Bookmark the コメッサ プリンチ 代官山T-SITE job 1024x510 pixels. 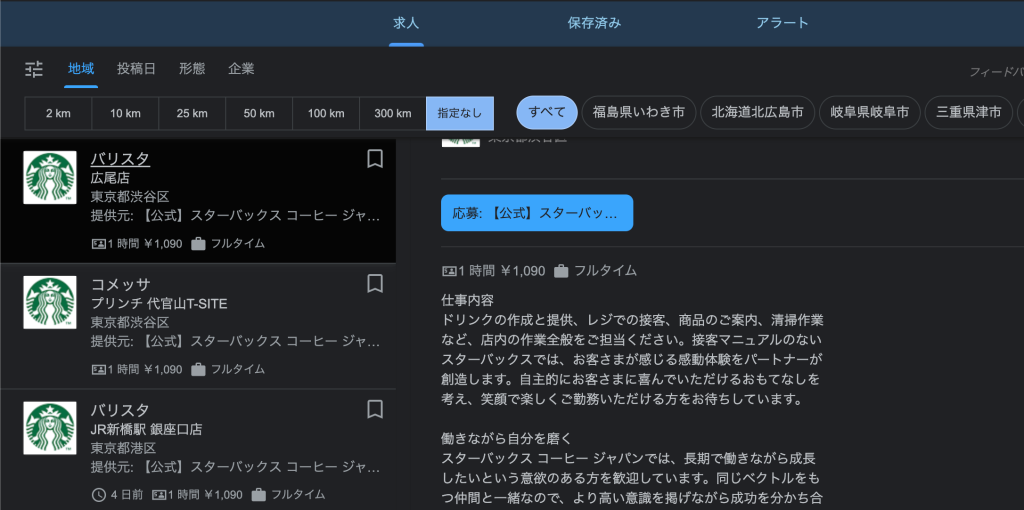click(375, 283)
